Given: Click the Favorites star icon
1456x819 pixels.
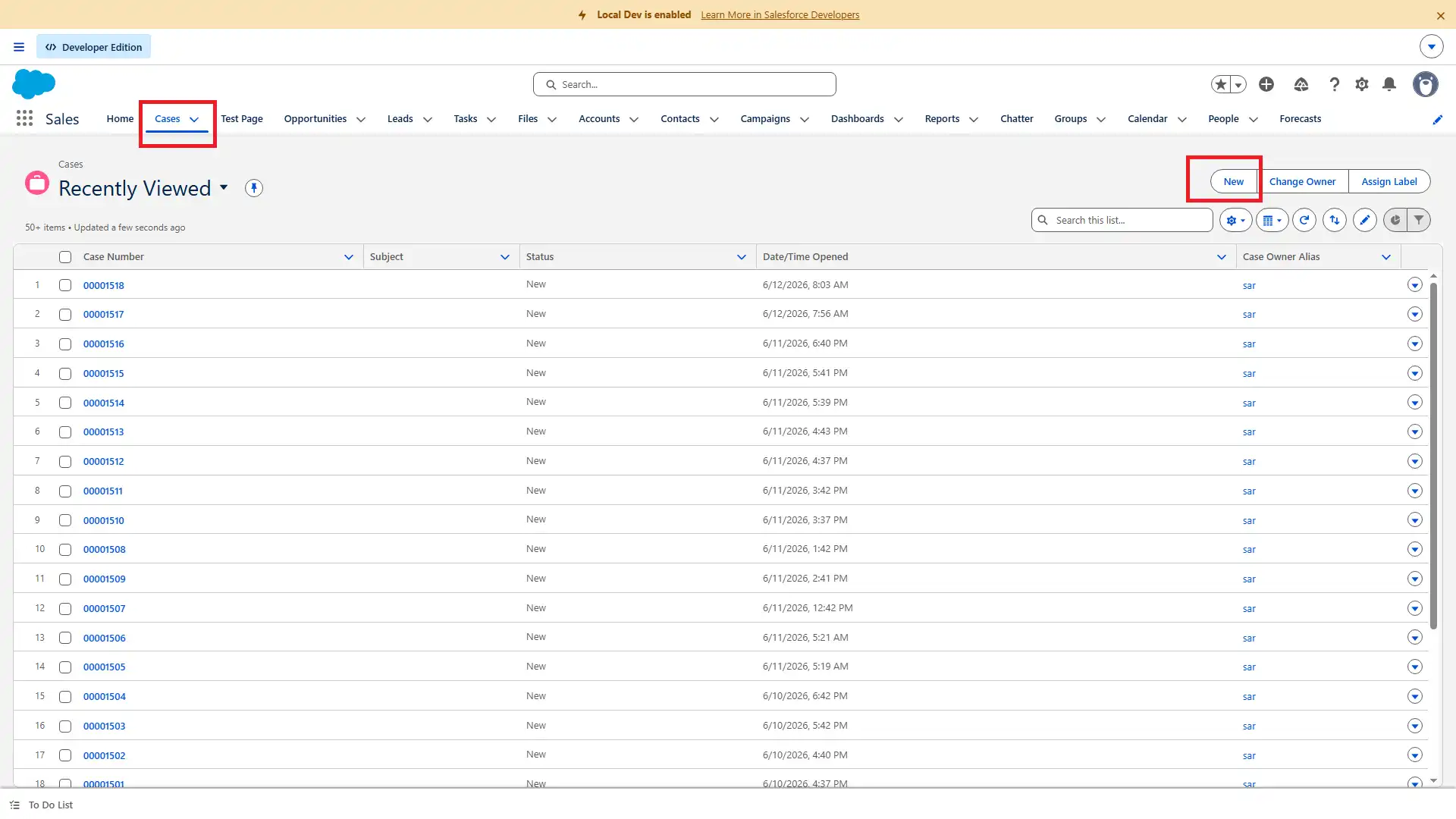Looking at the screenshot, I should coord(1221,84).
